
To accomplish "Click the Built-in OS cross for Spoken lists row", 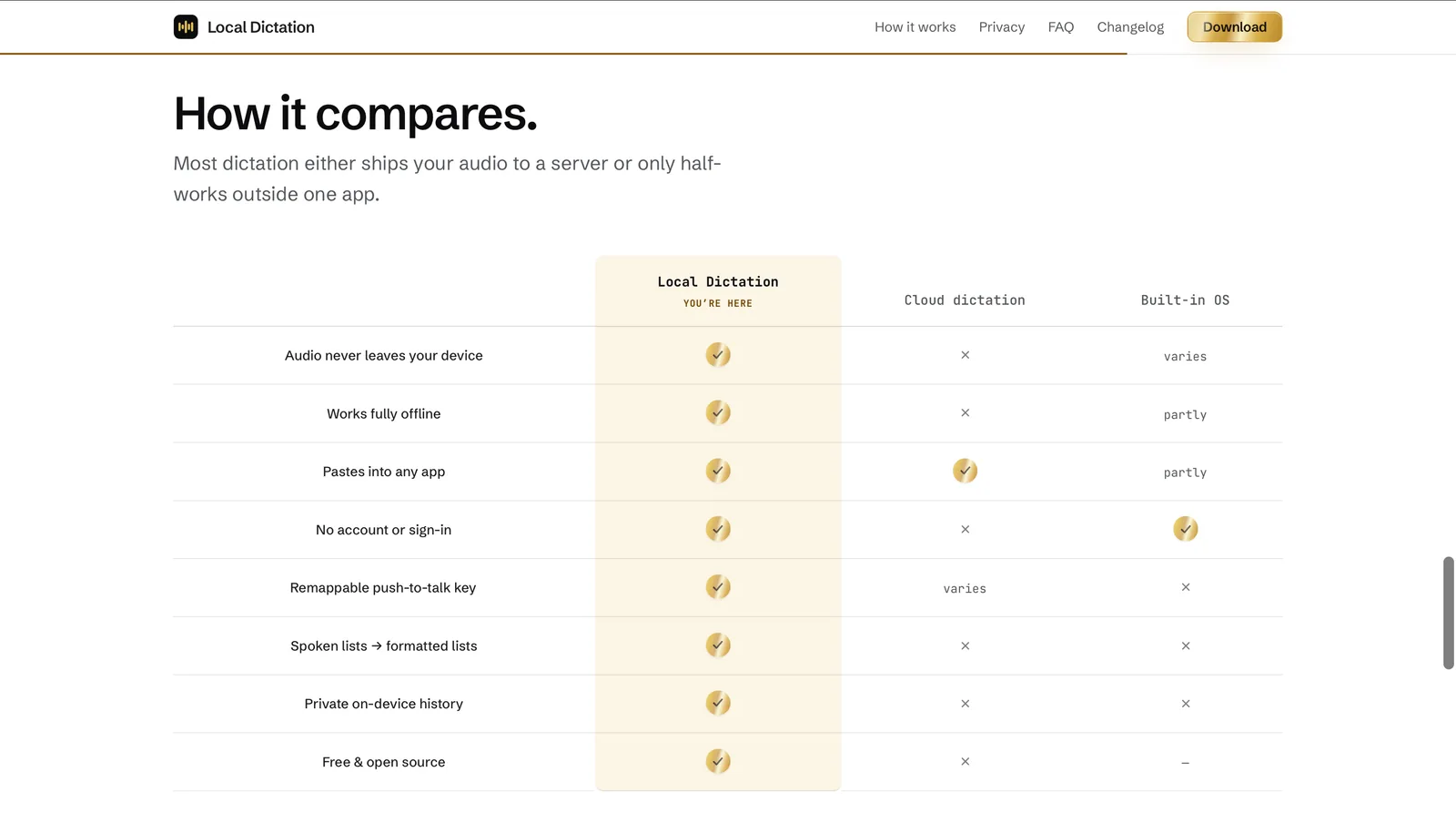I will (1185, 646).
